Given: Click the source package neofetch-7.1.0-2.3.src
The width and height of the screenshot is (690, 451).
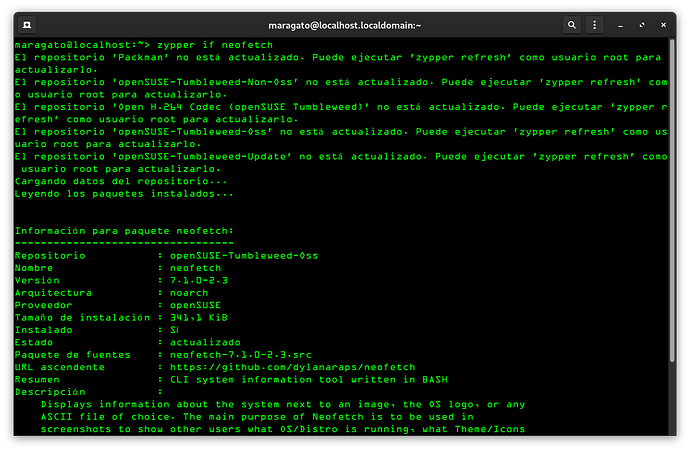Looking at the screenshot, I should coord(241,355).
